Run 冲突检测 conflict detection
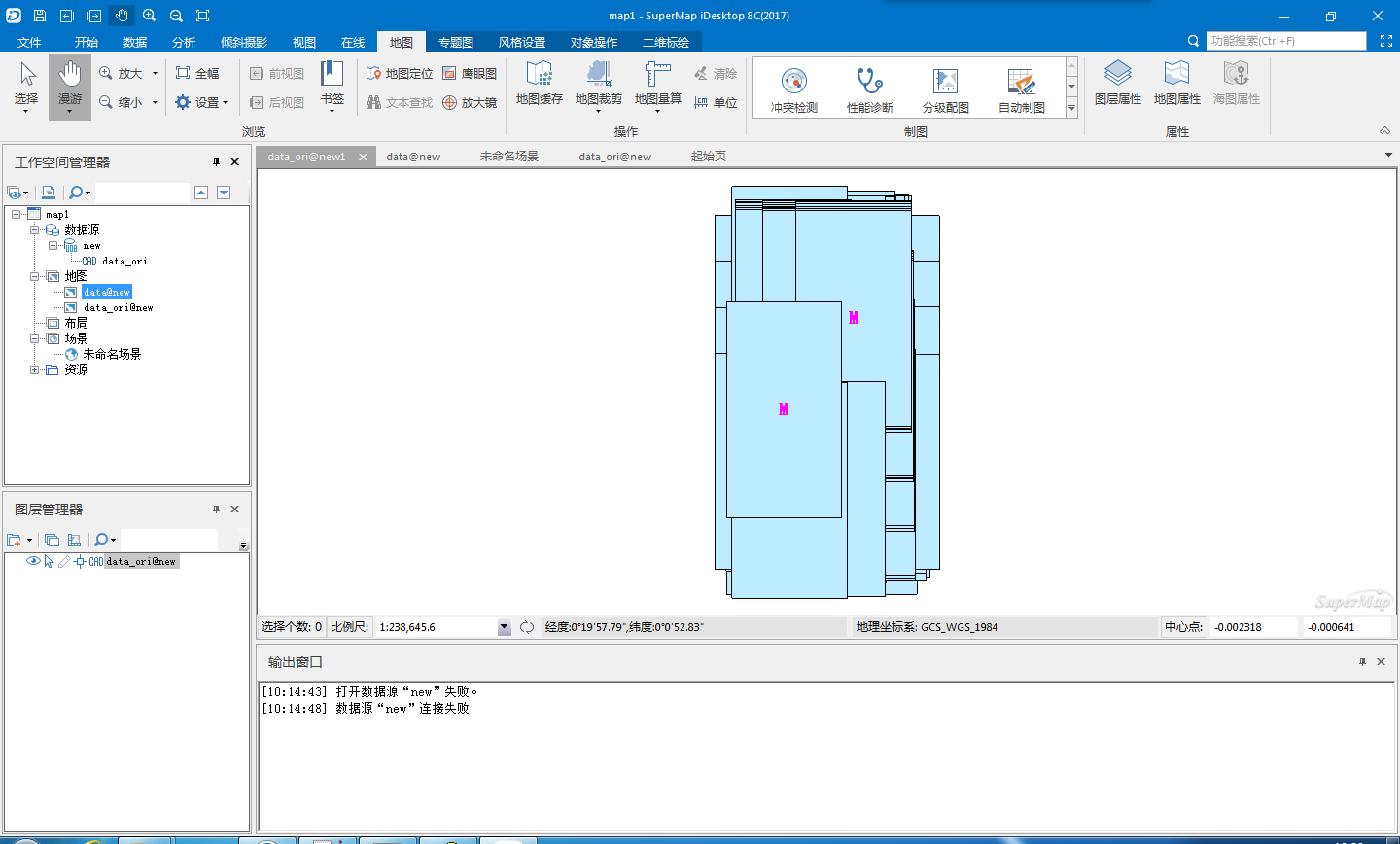Viewport: 1400px width, 844px height. (794, 90)
